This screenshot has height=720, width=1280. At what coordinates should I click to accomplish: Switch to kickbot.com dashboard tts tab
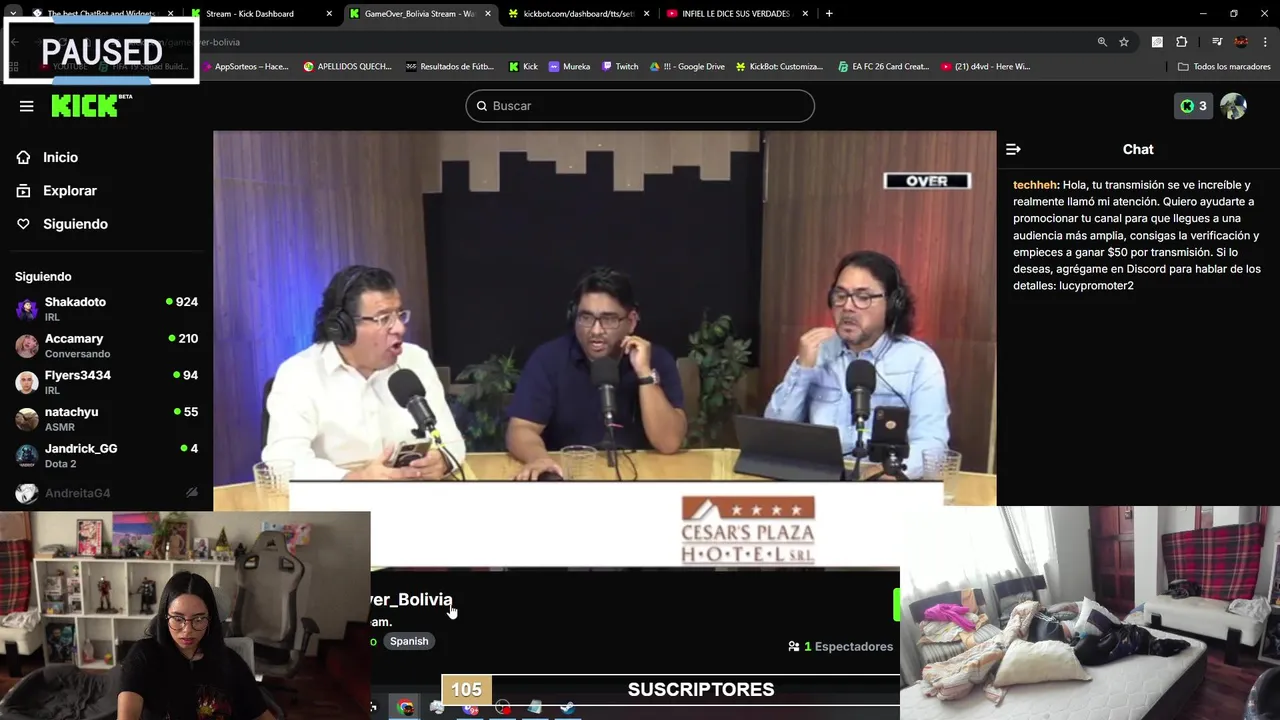(x=578, y=14)
